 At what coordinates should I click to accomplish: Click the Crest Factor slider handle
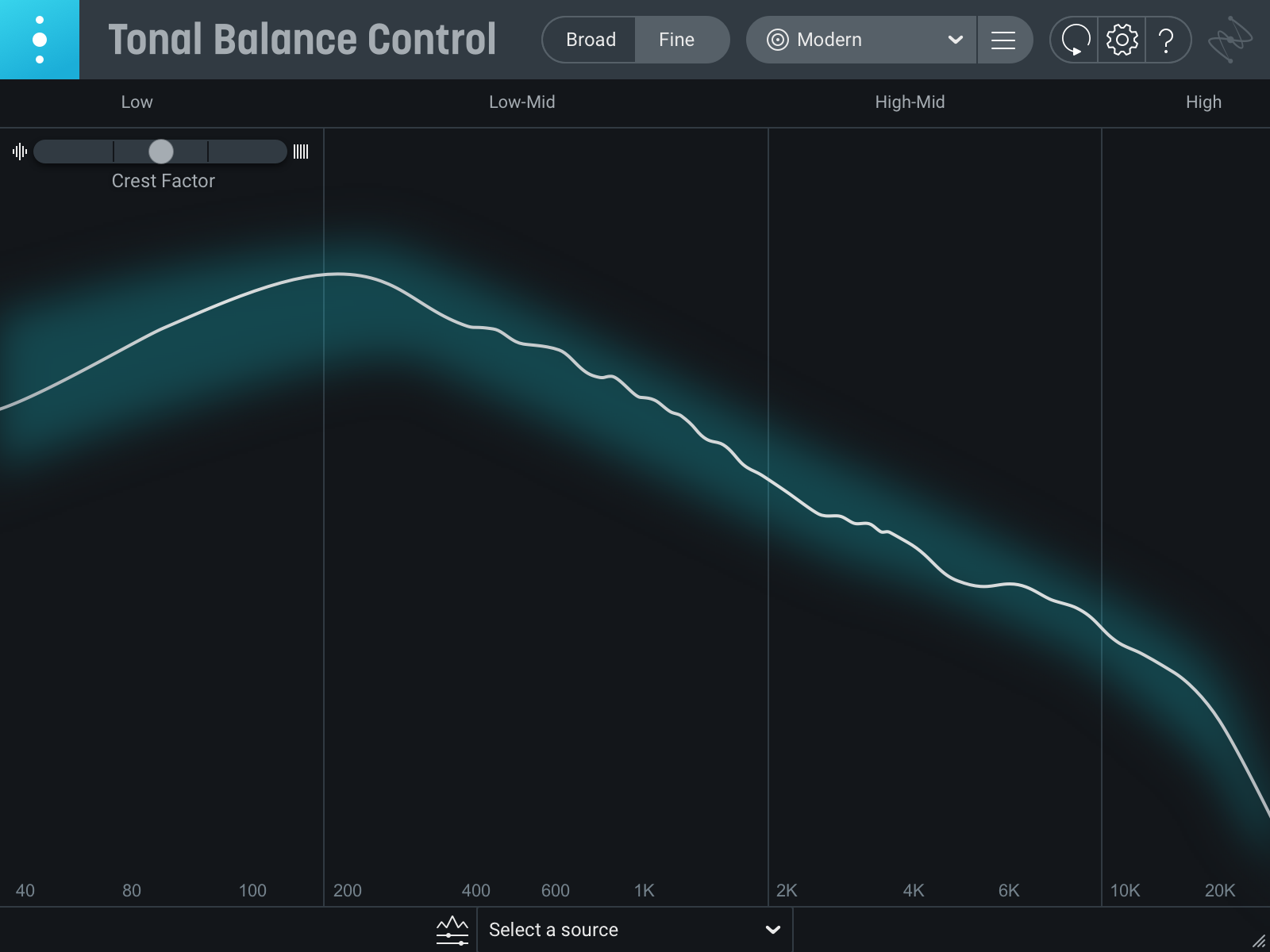click(x=161, y=152)
